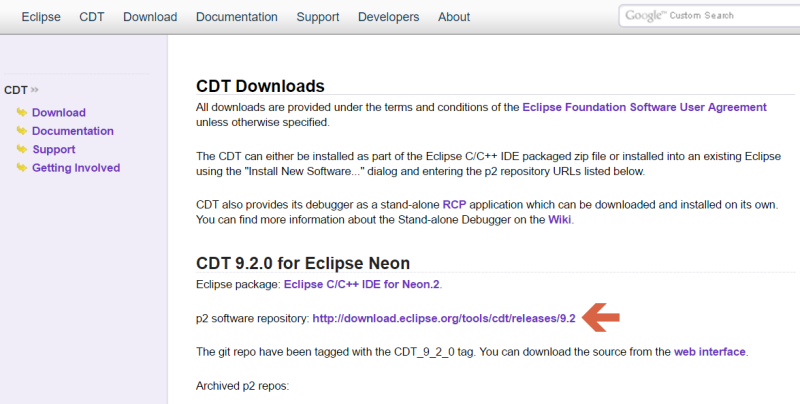The width and height of the screenshot is (800, 404).
Task: Click the arrow bullet beside Getting Involved
Action: 21,167
